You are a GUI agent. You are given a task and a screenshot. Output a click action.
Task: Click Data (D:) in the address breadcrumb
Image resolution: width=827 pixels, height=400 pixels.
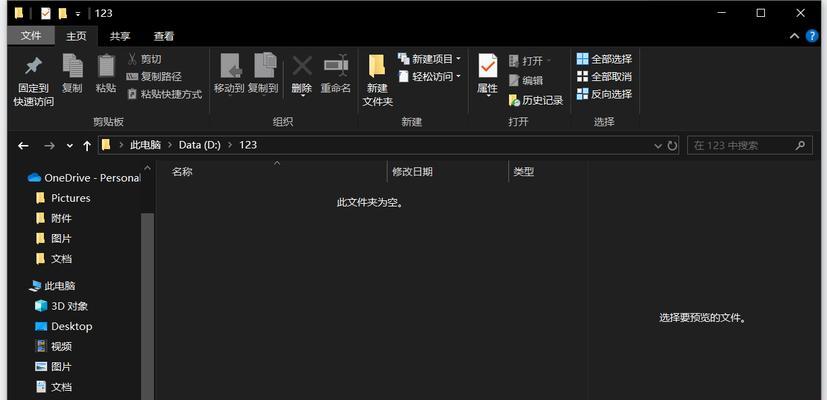[x=200, y=145]
